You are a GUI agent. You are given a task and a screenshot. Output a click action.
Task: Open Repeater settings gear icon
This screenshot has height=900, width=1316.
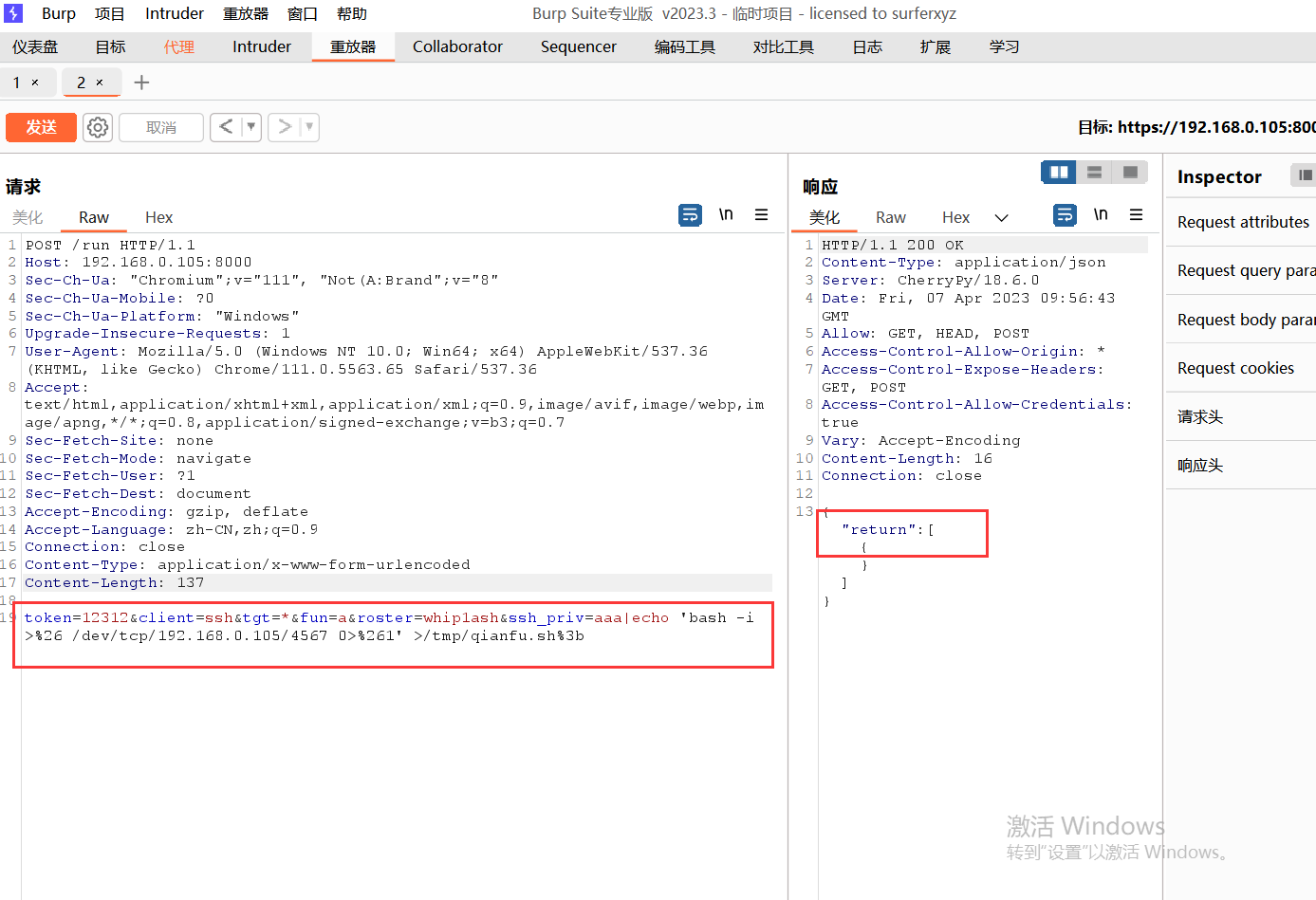(x=98, y=127)
